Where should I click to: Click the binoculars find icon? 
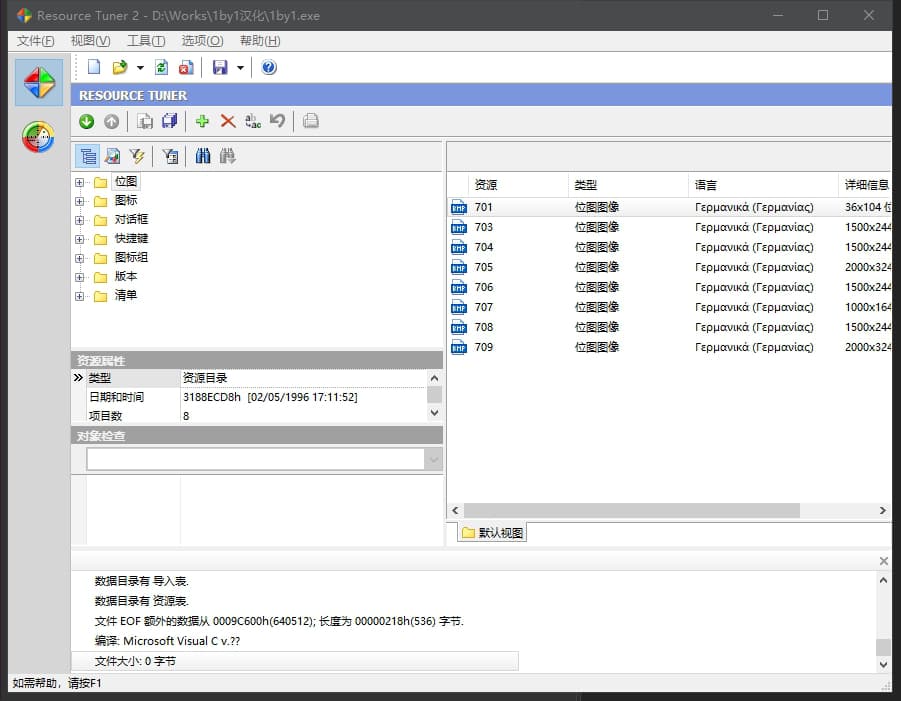[x=203, y=156]
